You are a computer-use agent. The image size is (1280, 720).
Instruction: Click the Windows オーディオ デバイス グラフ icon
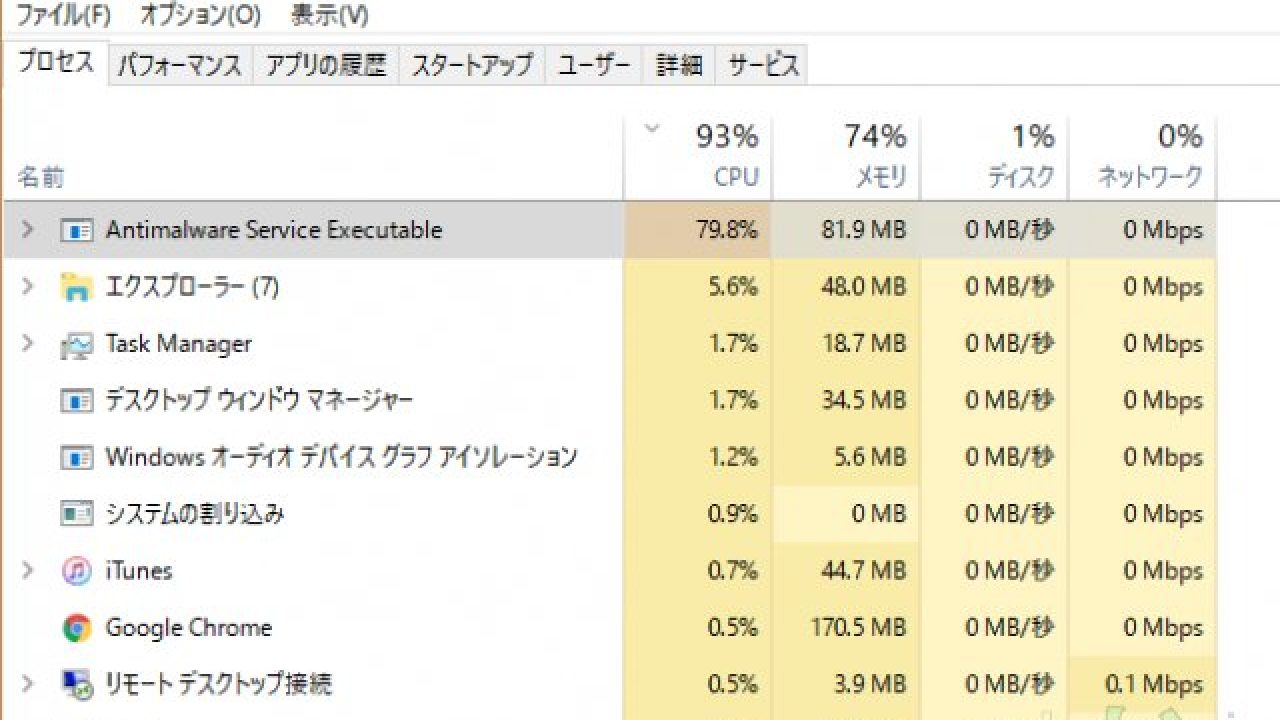[77, 458]
